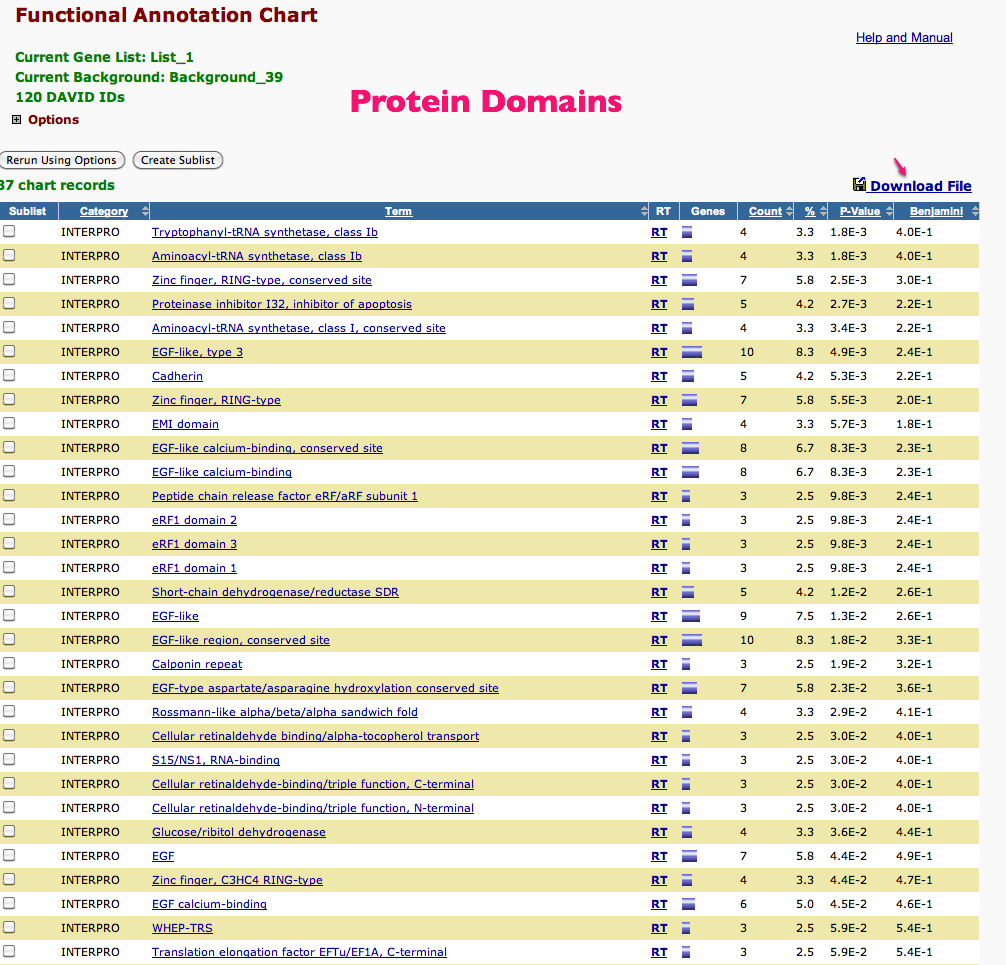The height and width of the screenshot is (965, 1006).
Task: Click the gene bar for EMI domain
Action: click(686, 424)
